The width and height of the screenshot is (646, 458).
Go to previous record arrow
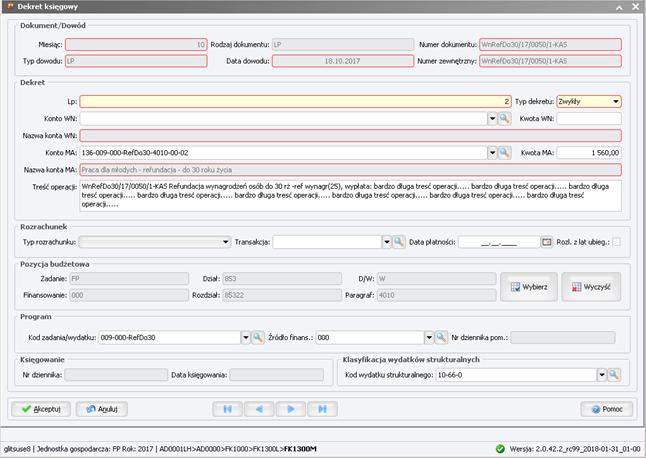click(x=259, y=409)
